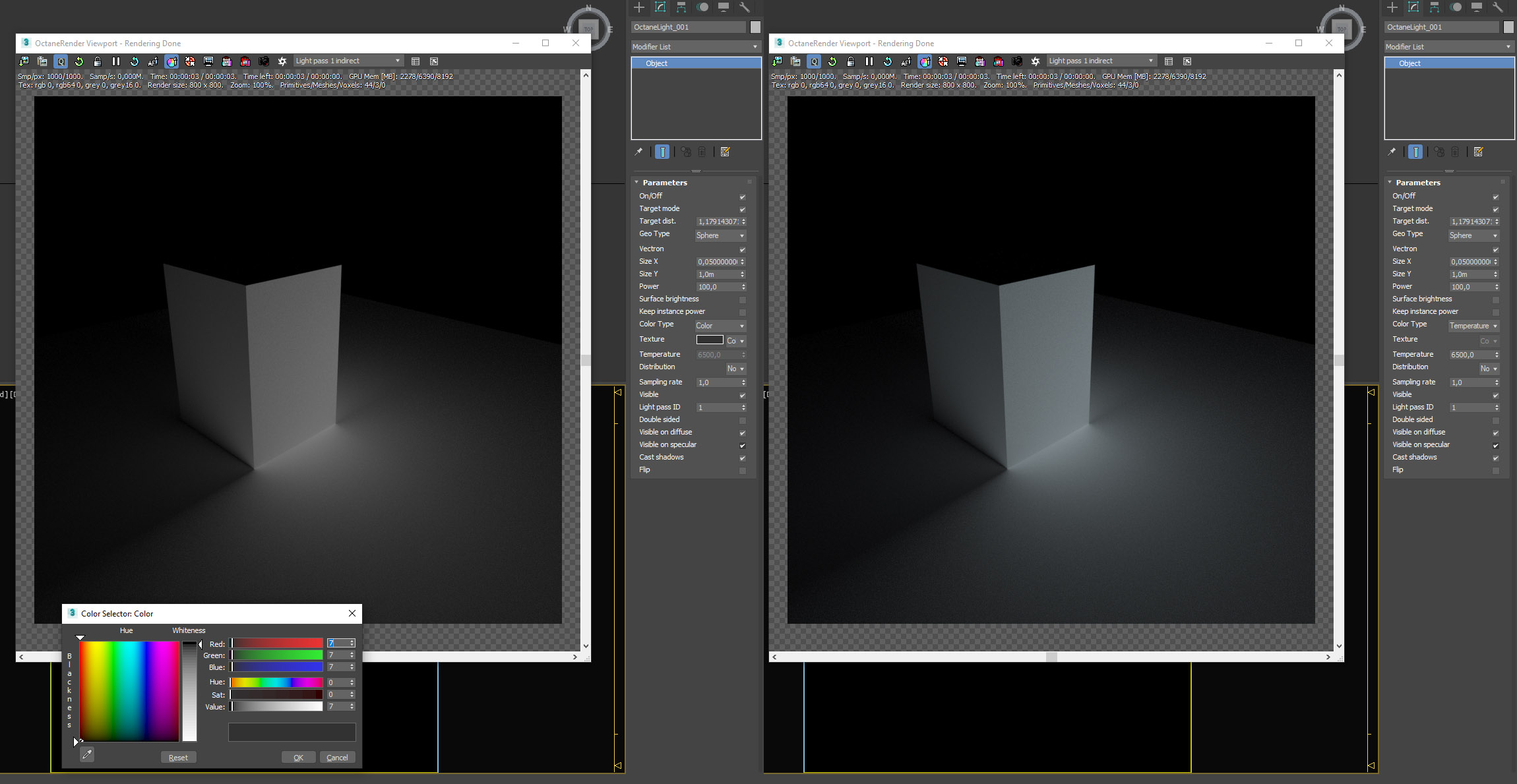Click the camera snapshot icon in right viewport toolbar

tap(1017, 61)
